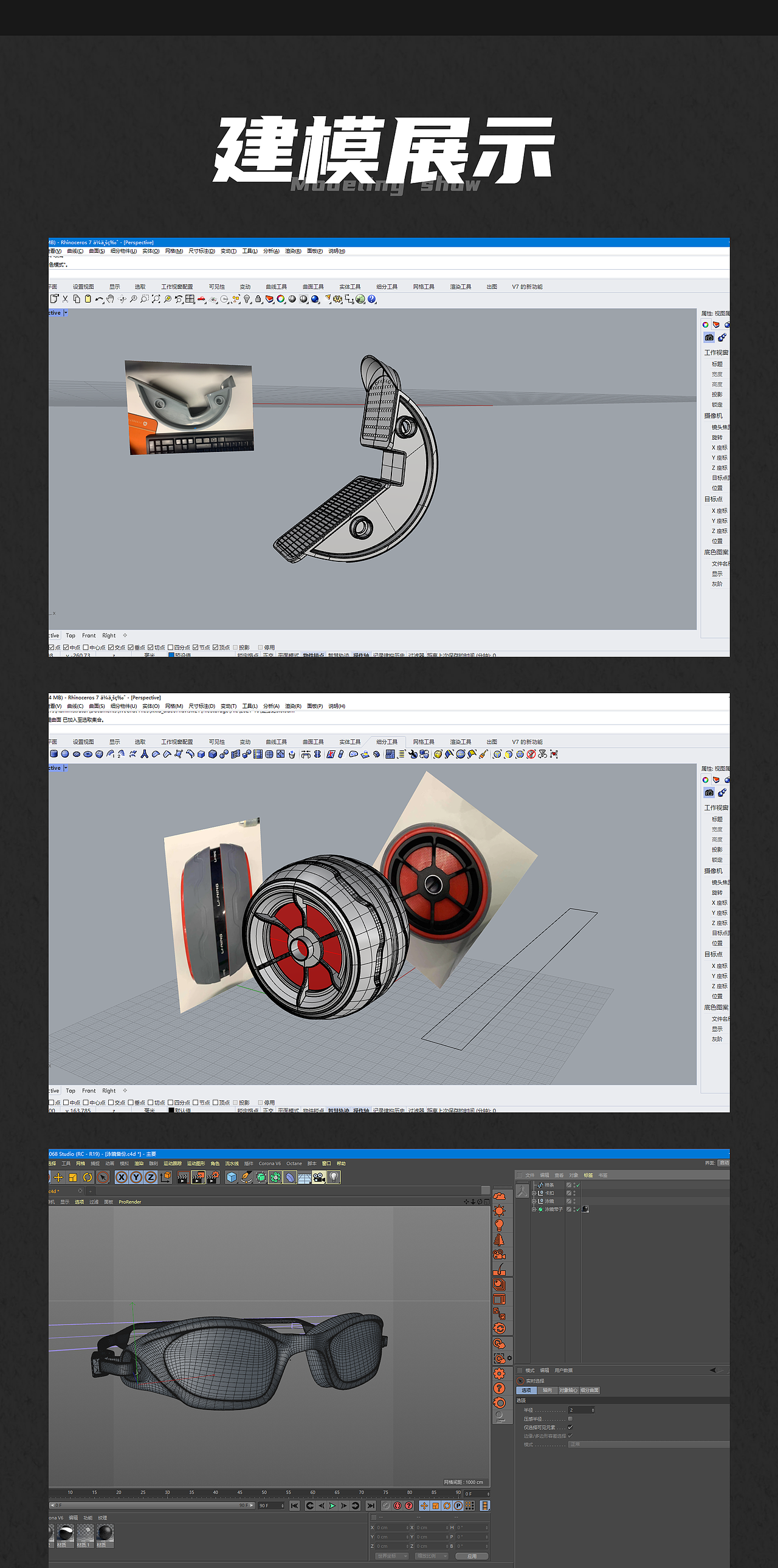Open the Help question-mark icon in bracket-model Rhino
This screenshot has height=1568, width=778.
(372, 299)
